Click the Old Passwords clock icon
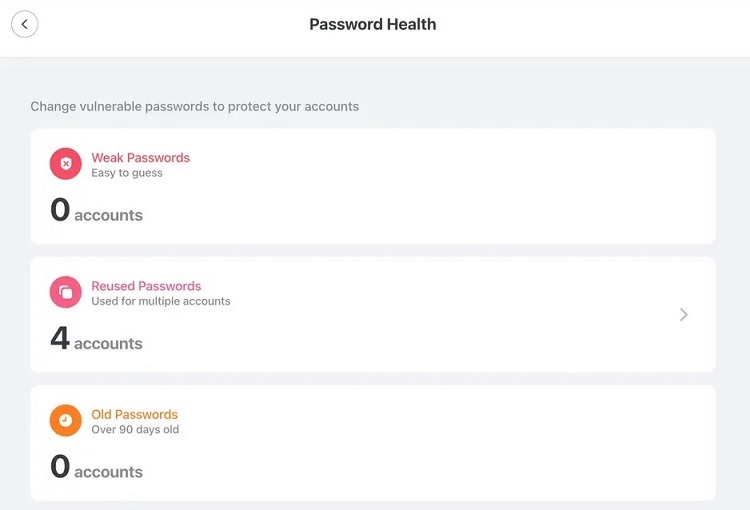This screenshot has width=750, height=510. pyautogui.click(x=66, y=421)
